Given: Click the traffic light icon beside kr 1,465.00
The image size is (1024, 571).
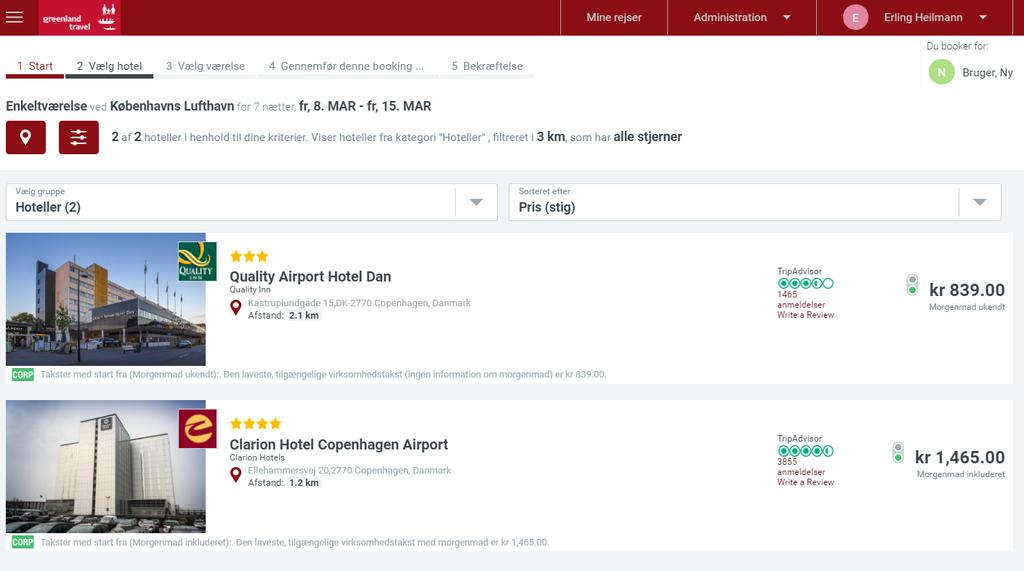Looking at the screenshot, I should pyautogui.click(x=898, y=452).
